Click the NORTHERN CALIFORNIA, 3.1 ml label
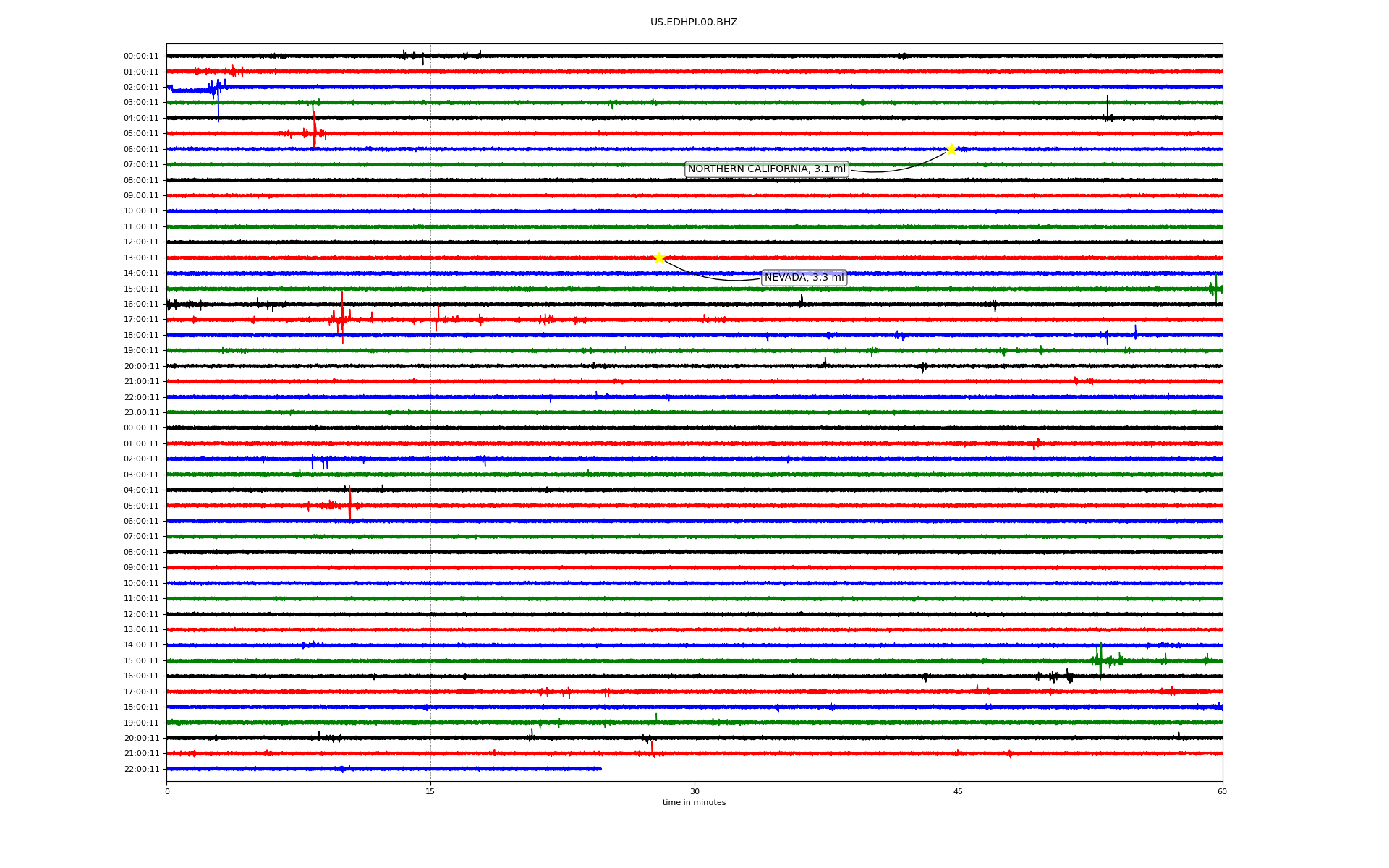 click(x=766, y=169)
